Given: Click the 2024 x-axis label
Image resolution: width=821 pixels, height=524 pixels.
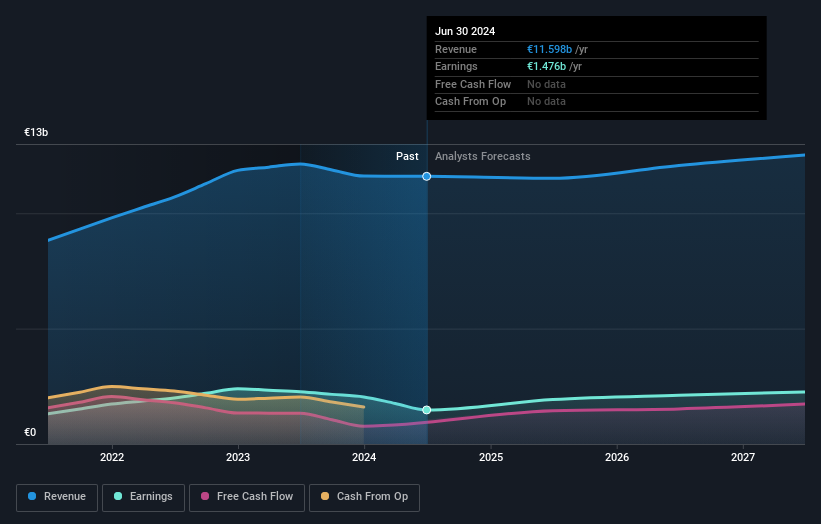Looking at the screenshot, I should [364, 458].
